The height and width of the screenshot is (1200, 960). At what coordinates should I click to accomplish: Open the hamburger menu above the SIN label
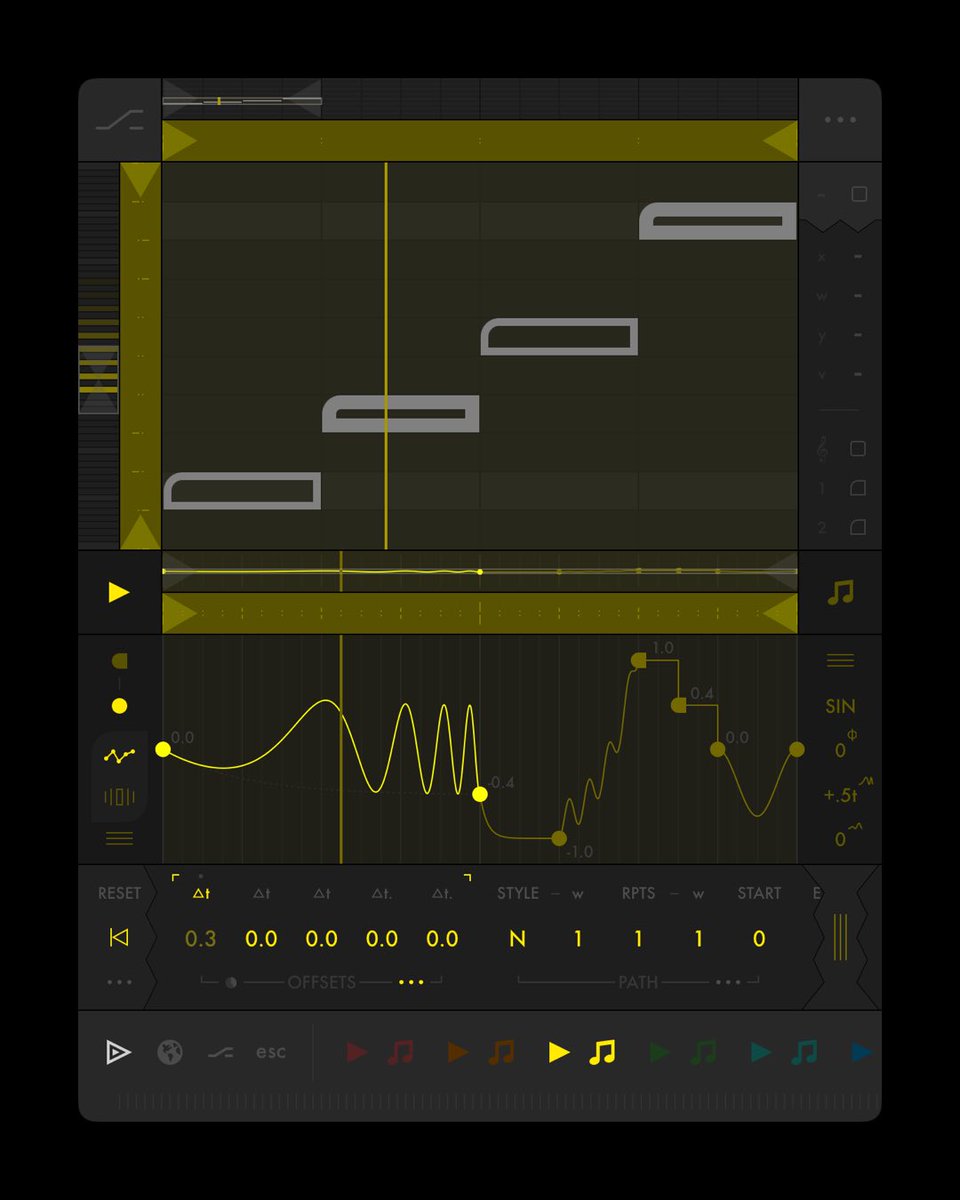coord(841,659)
